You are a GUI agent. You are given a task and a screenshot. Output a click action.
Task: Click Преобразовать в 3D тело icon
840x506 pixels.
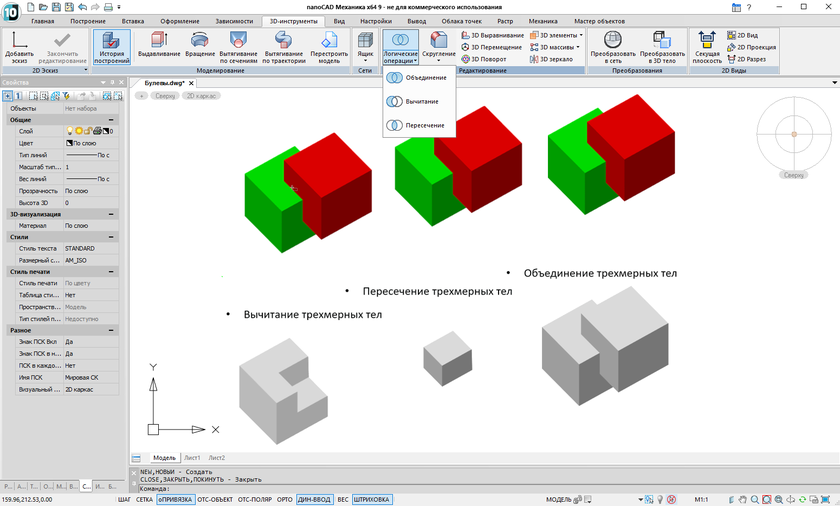[x=662, y=40]
